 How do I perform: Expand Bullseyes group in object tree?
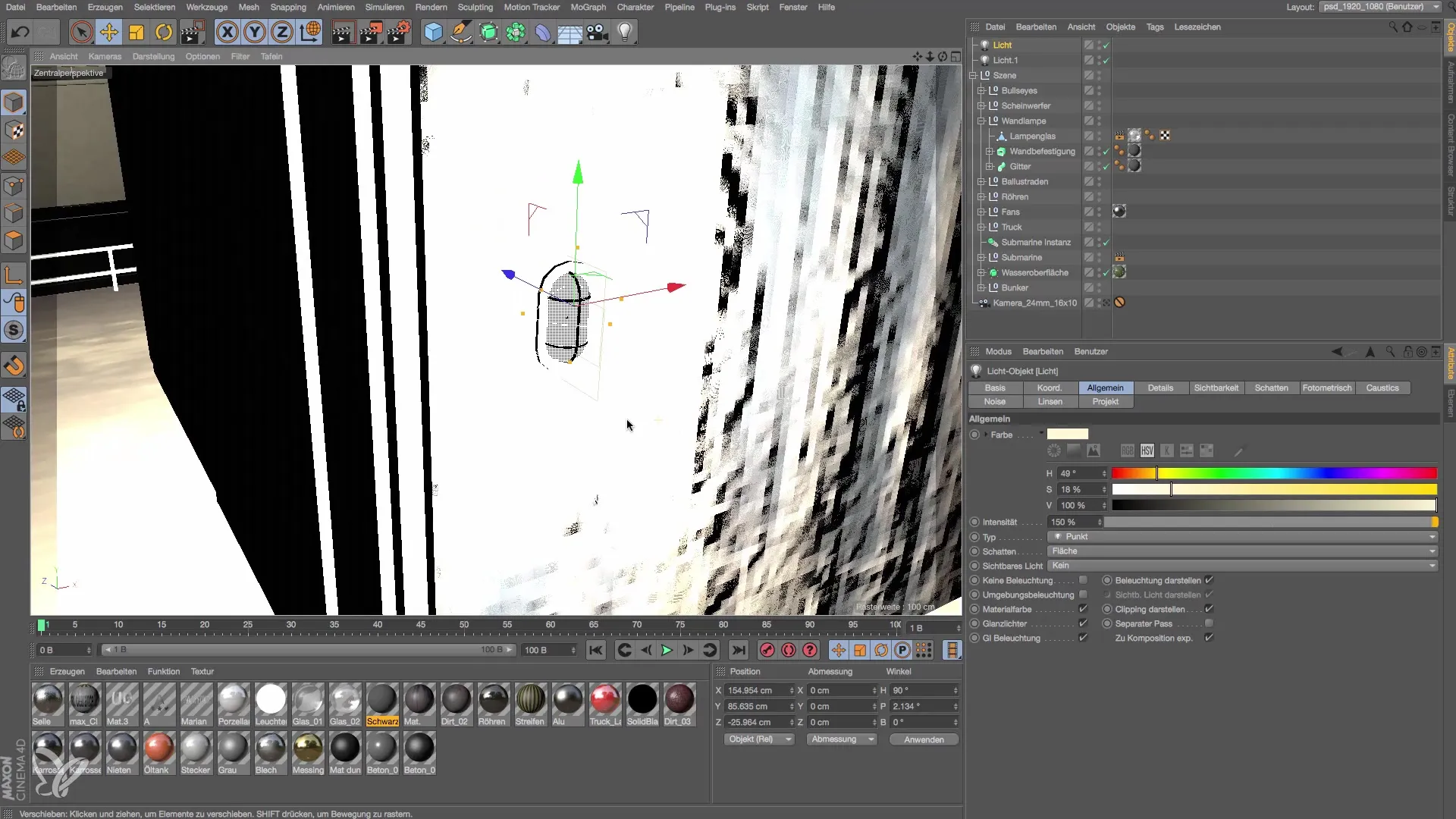pos(981,90)
